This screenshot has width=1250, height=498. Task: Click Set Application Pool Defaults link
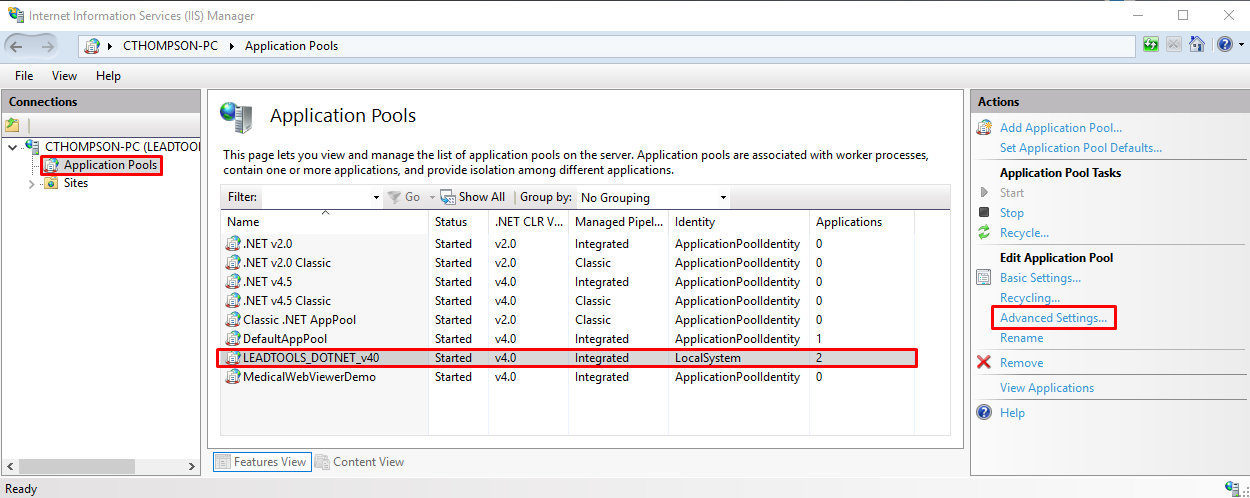[x=1081, y=148]
